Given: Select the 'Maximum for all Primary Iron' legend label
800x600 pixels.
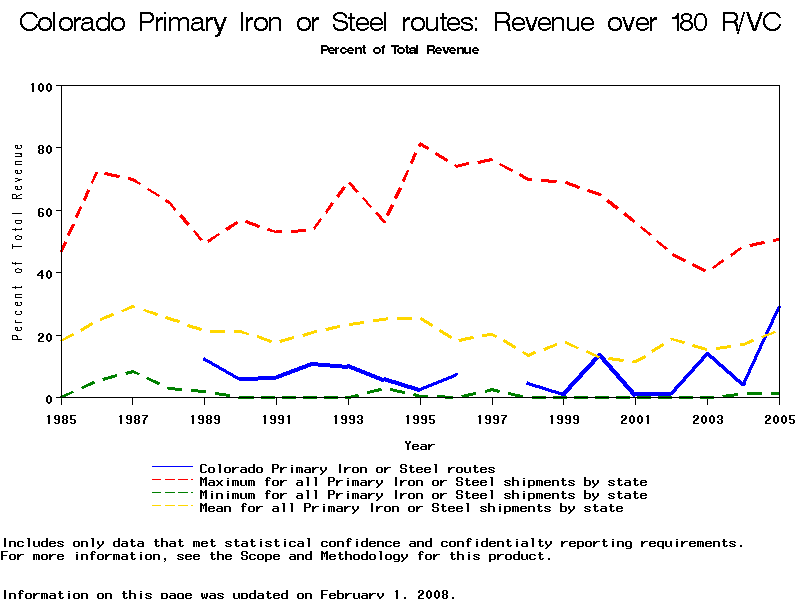Looking at the screenshot, I should coord(423,482).
